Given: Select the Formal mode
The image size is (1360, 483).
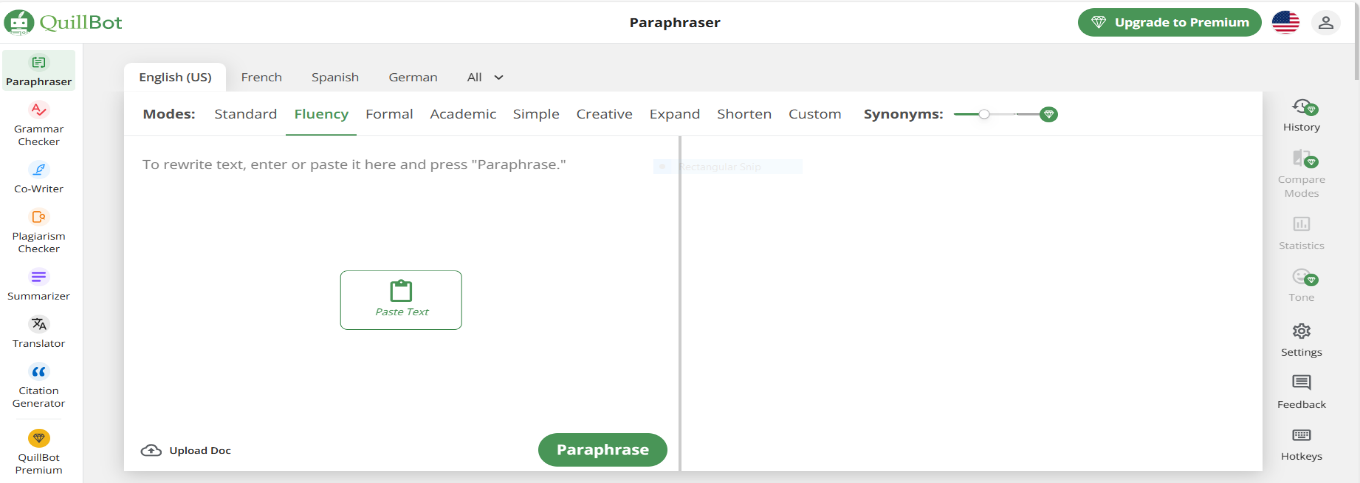Looking at the screenshot, I should (389, 114).
